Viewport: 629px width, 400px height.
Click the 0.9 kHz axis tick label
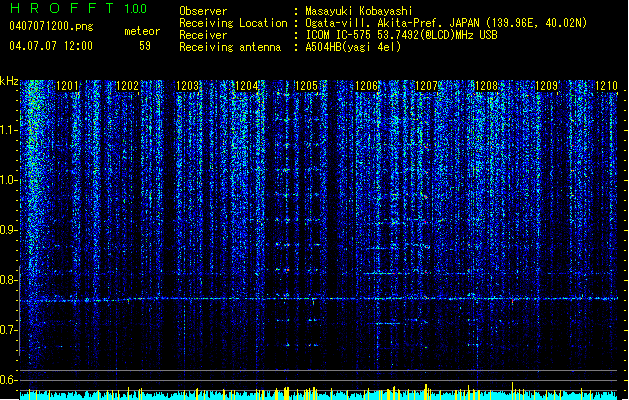click(8, 230)
